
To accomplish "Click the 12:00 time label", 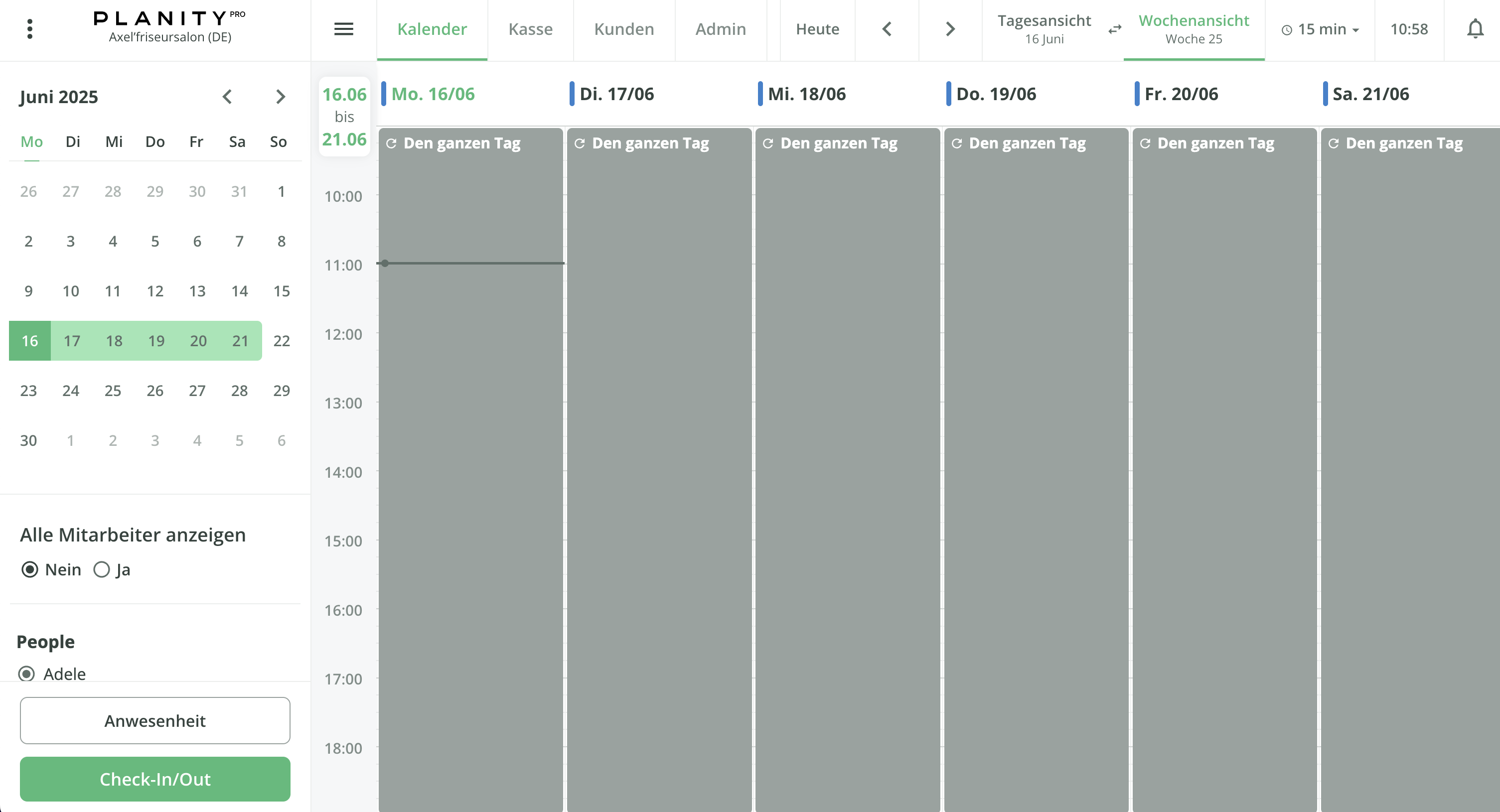I will [x=343, y=334].
